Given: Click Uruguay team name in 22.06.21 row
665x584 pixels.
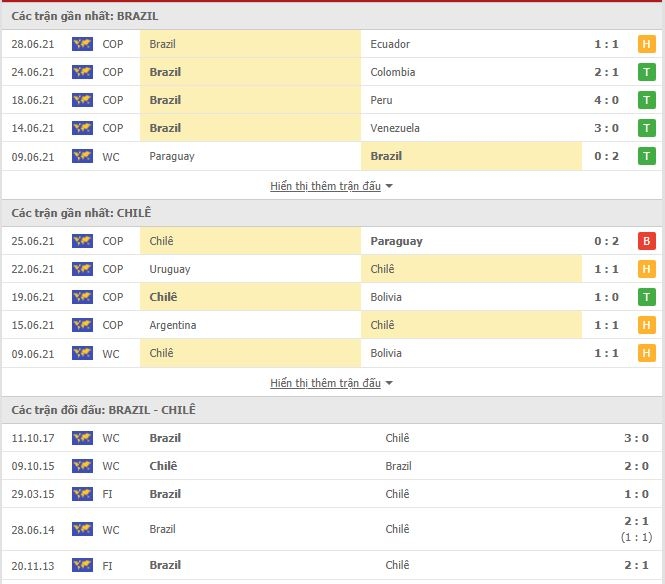Looking at the screenshot, I should pyautogui.click(x=170, y=269).
